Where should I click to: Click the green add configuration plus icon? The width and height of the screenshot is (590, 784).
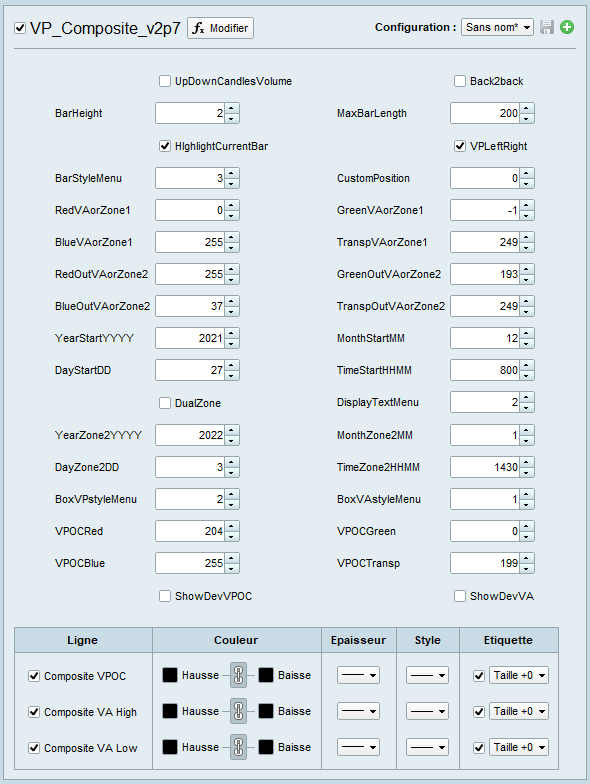point(567,27)
